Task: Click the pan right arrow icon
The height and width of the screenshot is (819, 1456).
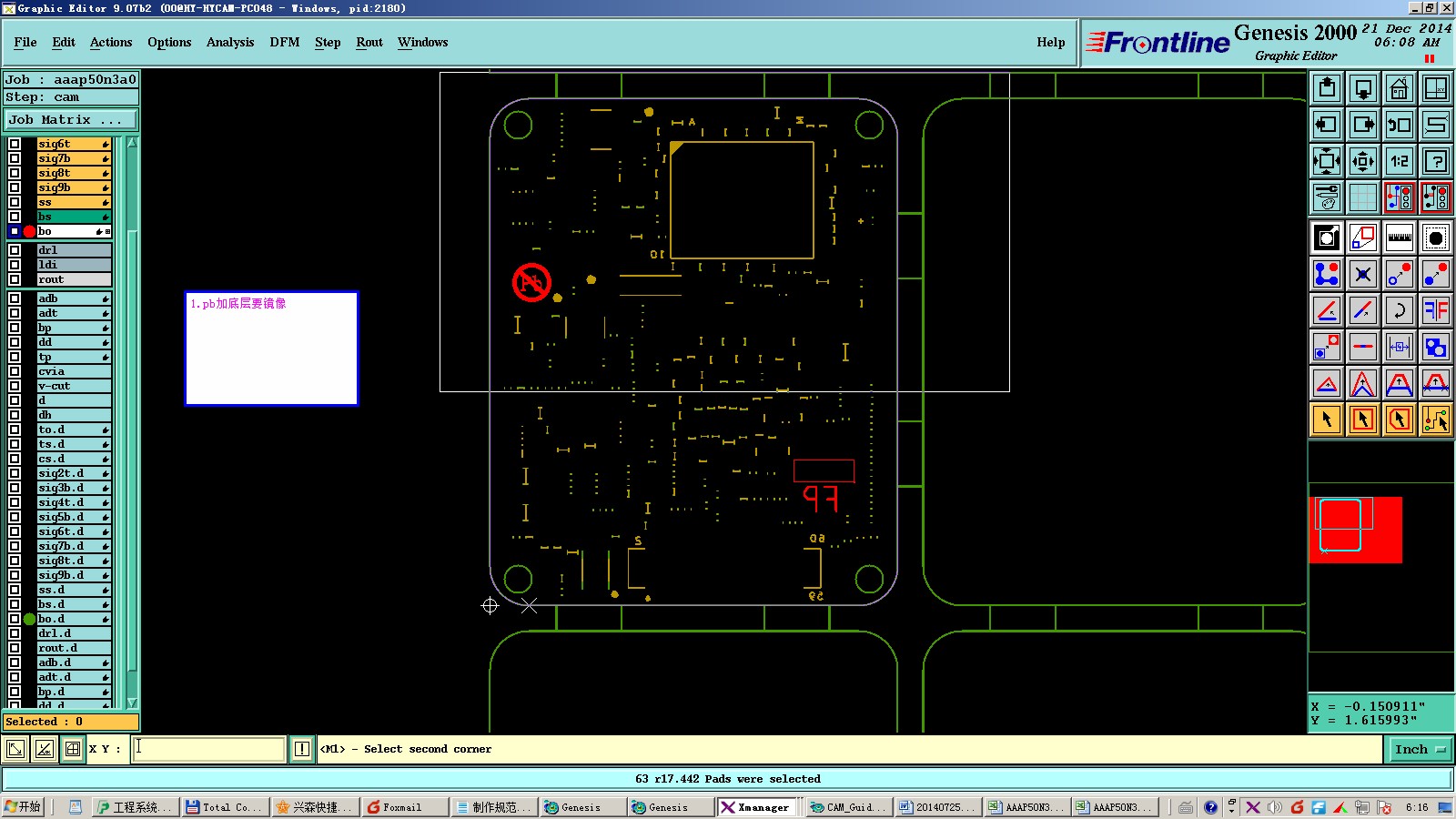Action: (1363, 125)
